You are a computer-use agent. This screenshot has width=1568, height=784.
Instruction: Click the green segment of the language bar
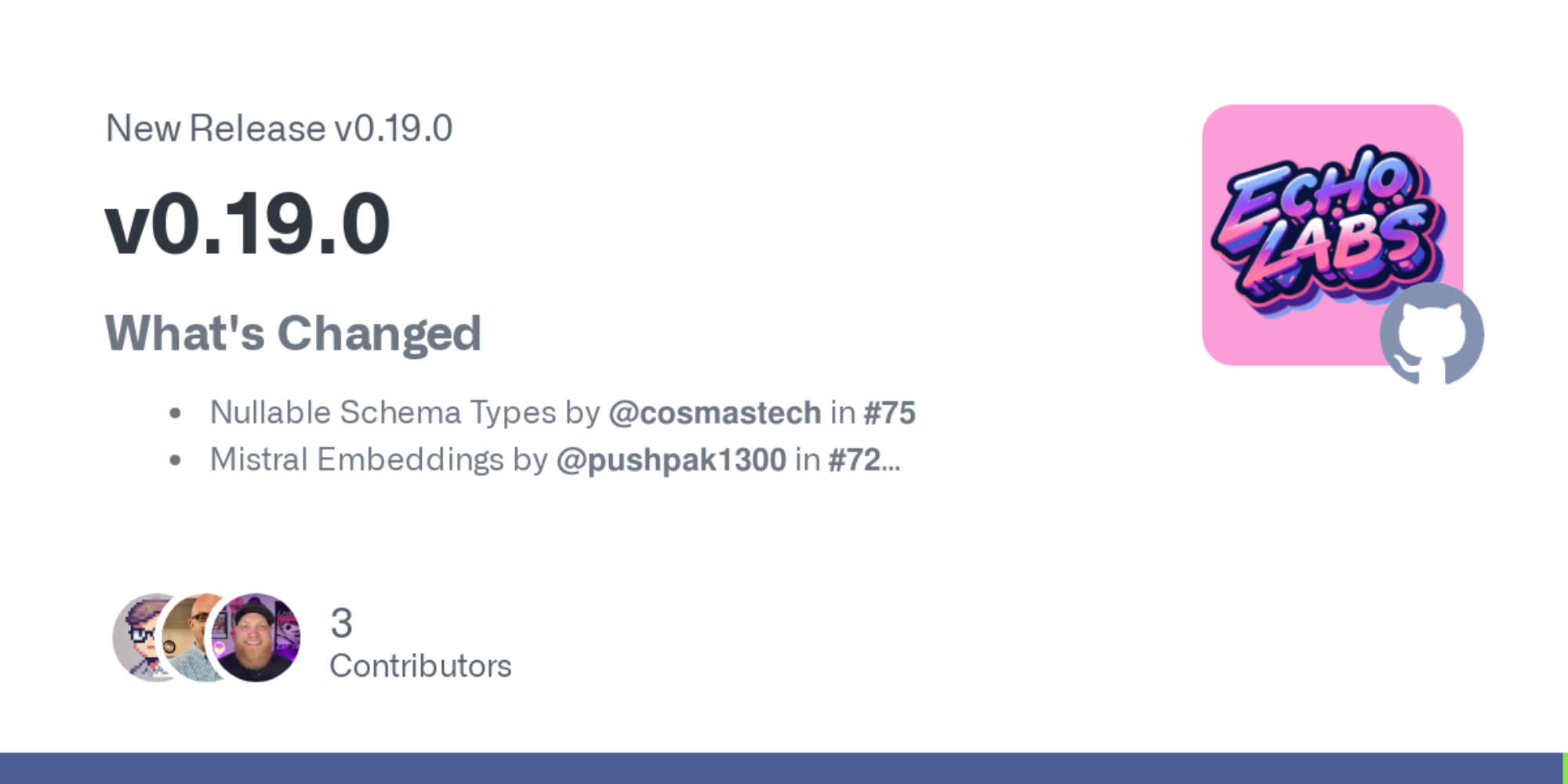coord(1565,768)
